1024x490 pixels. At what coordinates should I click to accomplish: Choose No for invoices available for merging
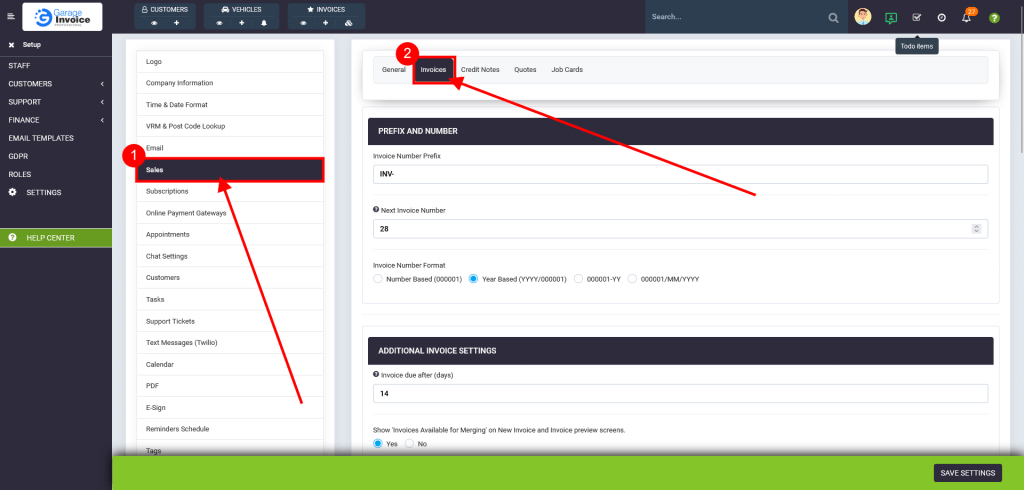pos(410,444)
